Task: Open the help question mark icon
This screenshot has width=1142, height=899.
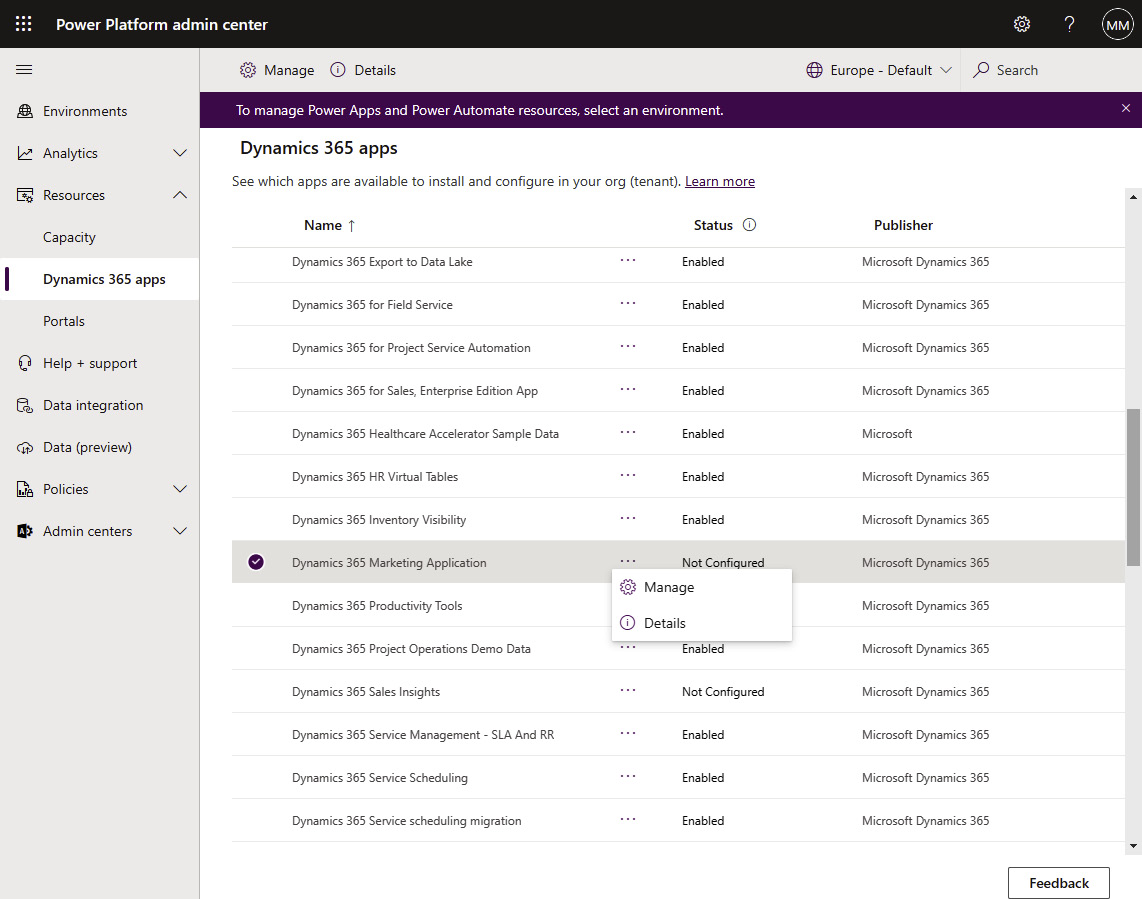Action: (x=1069, y=24)
